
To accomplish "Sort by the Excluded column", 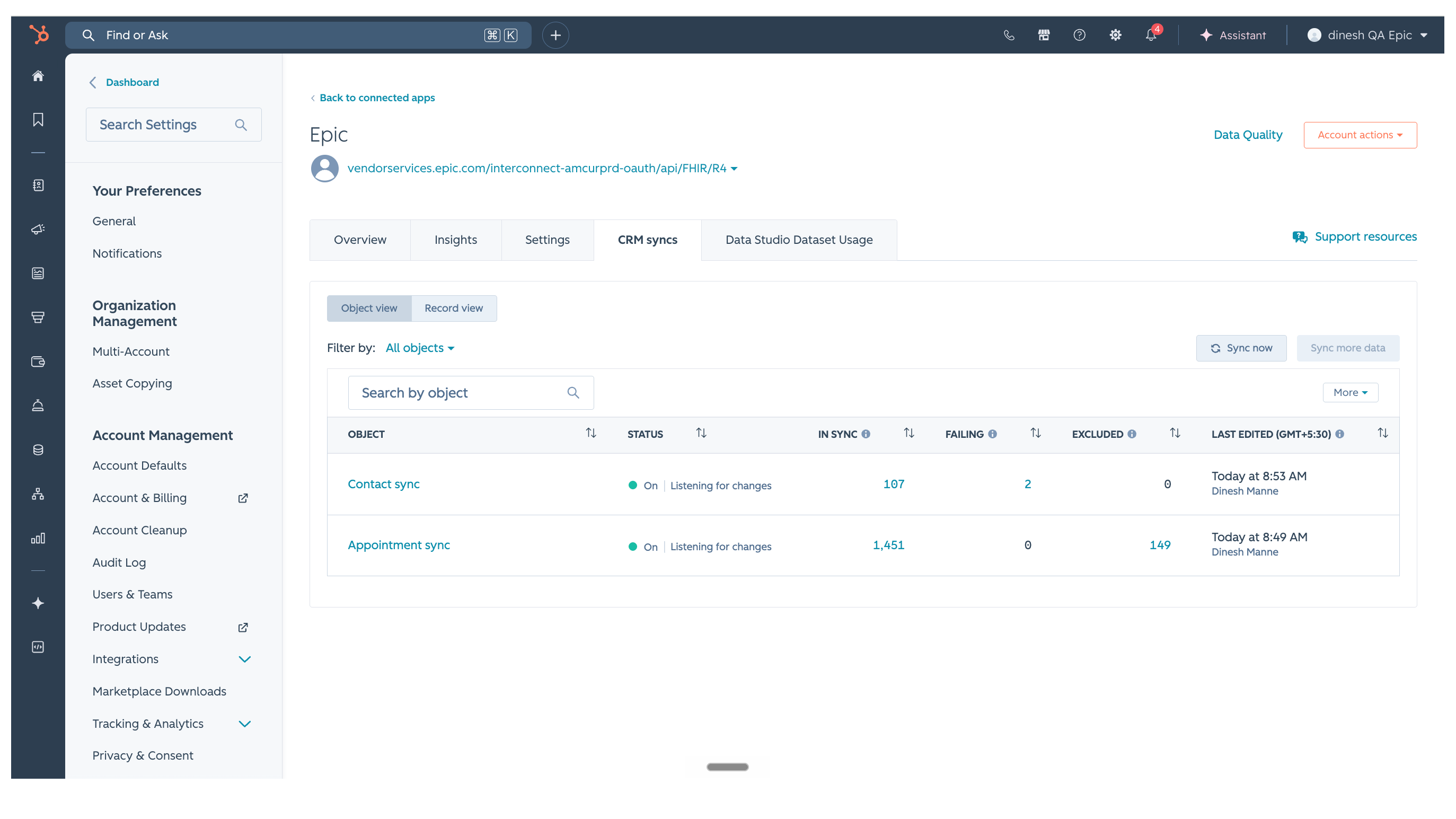I will (x=1175, y=433).
